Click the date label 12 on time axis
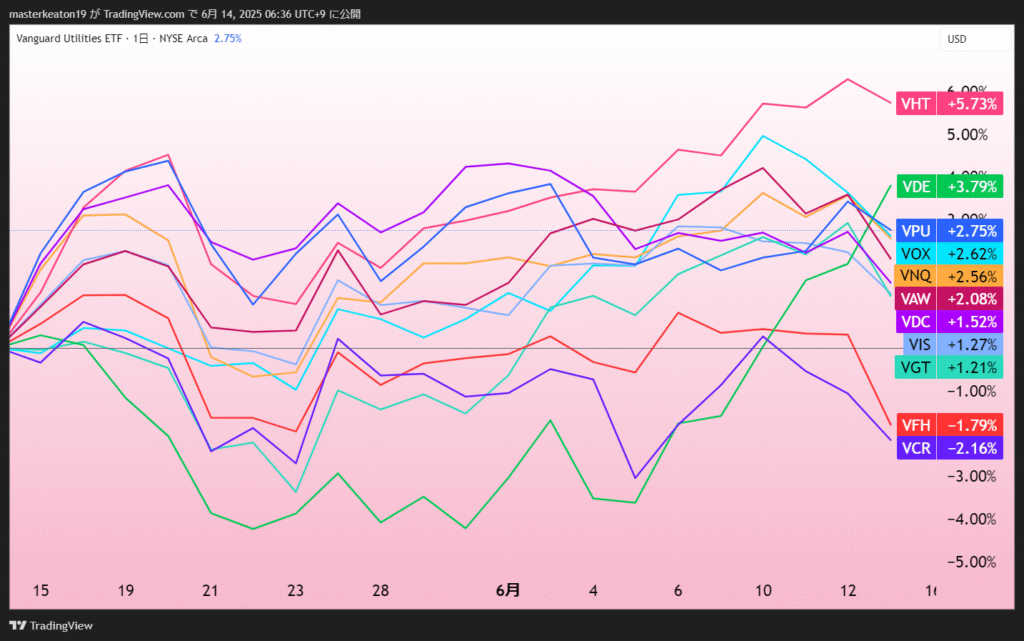The height and width of the screenshot is (641, 1024). 848,591
